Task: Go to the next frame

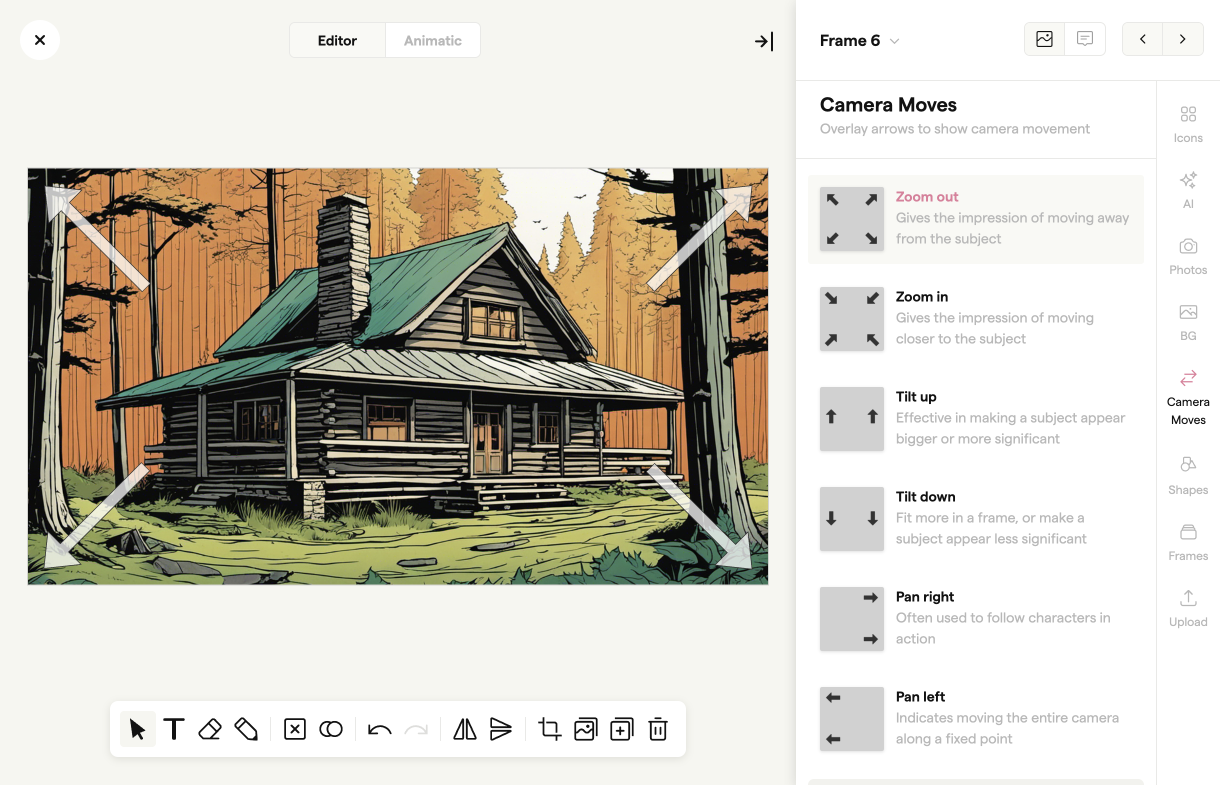Action: tap(1183, 40)
